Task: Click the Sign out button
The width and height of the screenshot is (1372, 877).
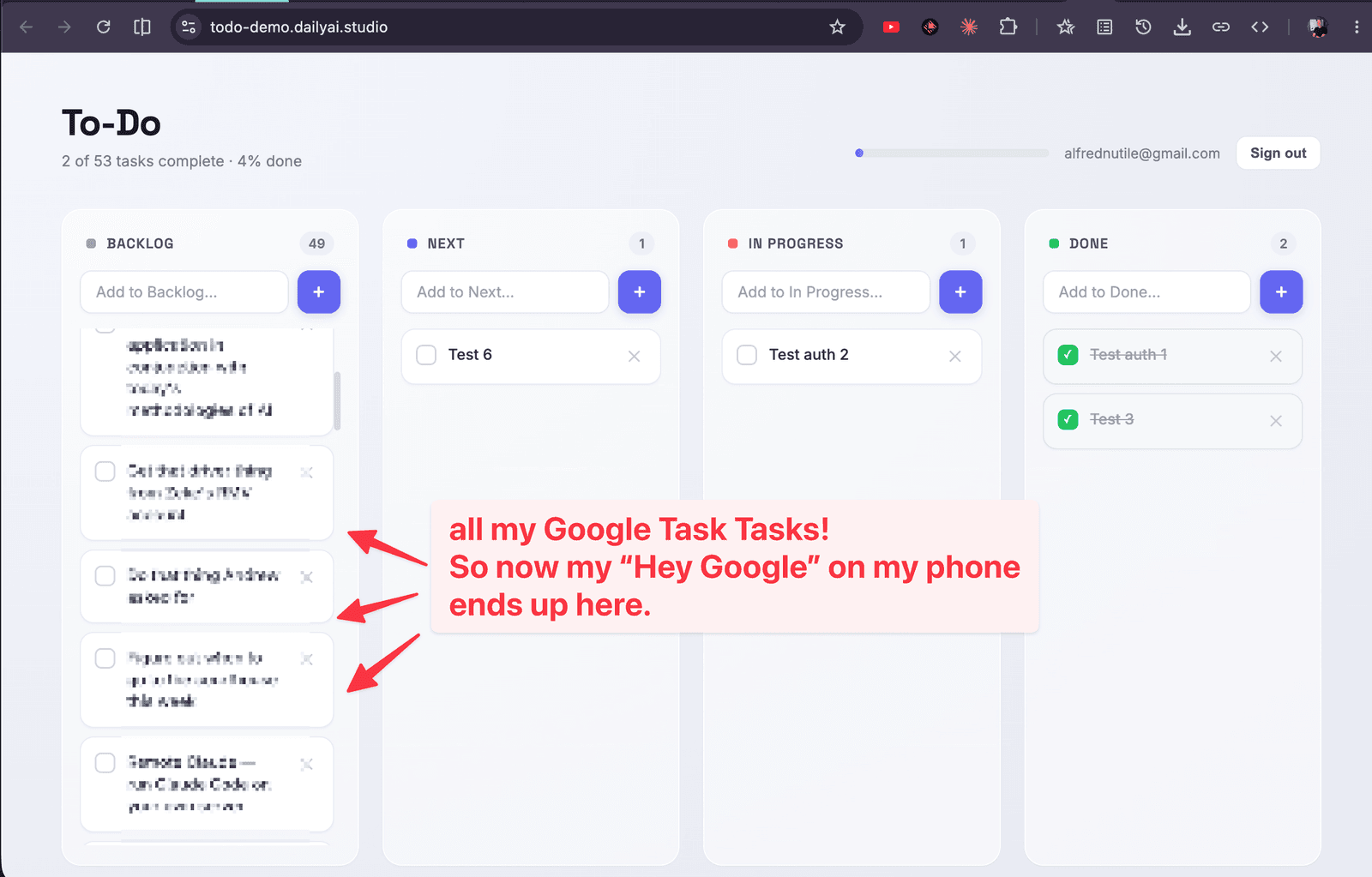Action: pos(1278,153)
